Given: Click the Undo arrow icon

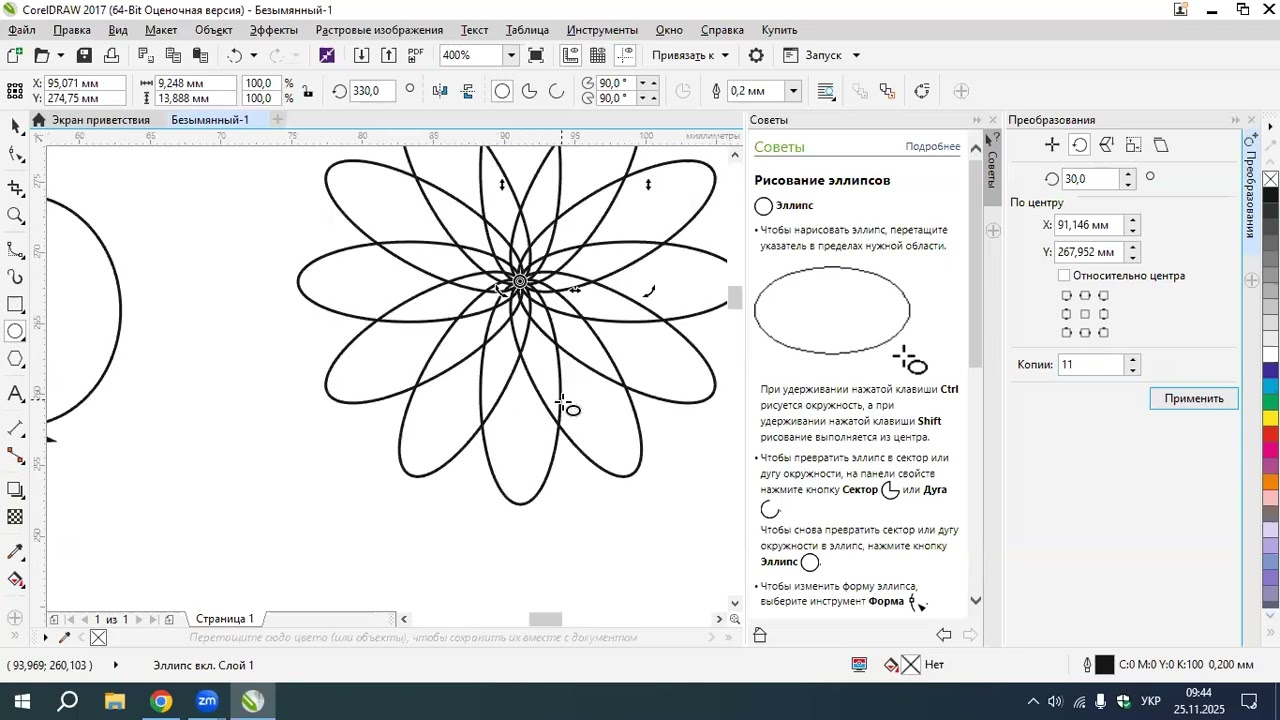Looking at the screenshot, I should tap(235, 55).
